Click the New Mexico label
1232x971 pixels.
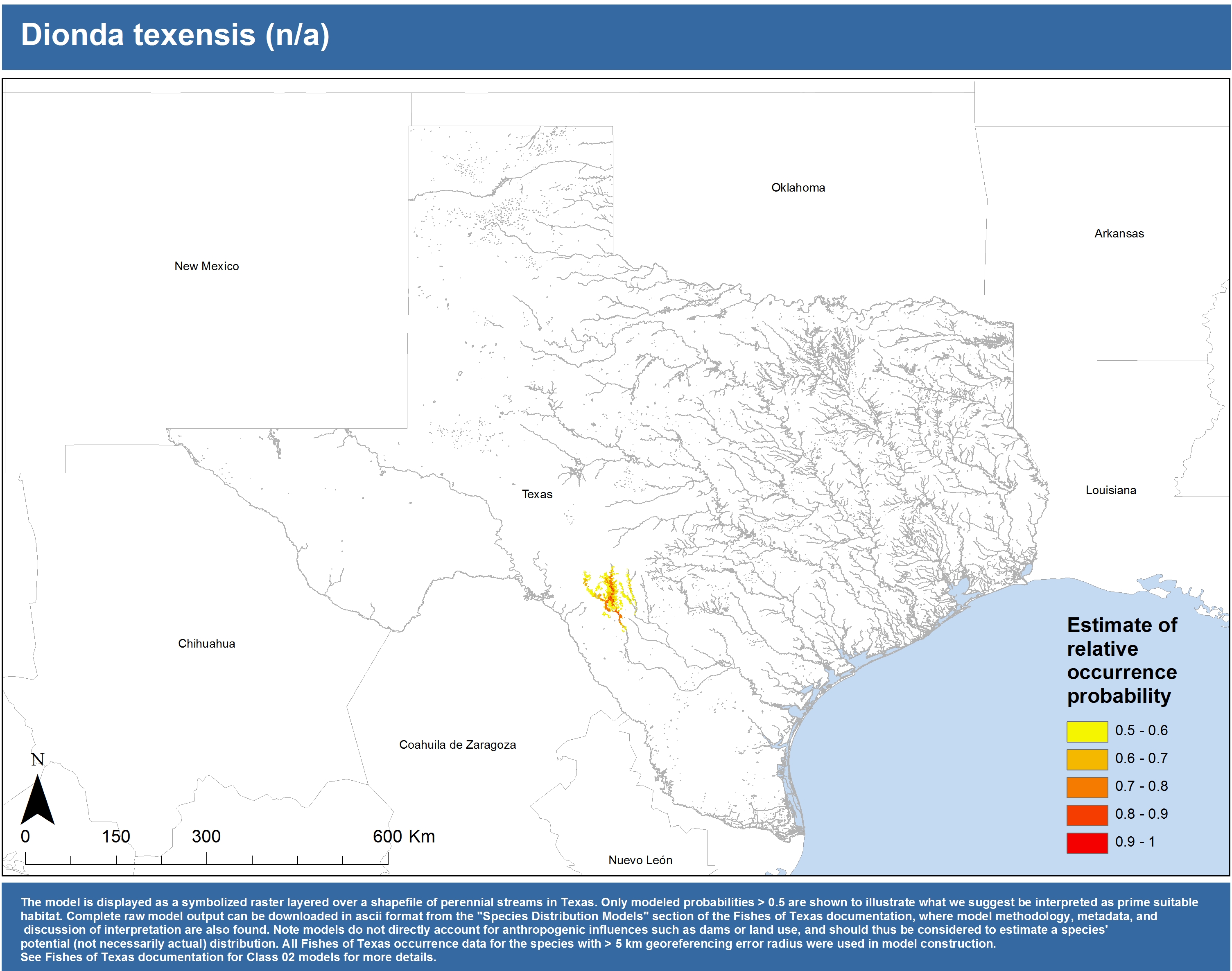click(x=206, y=266)
